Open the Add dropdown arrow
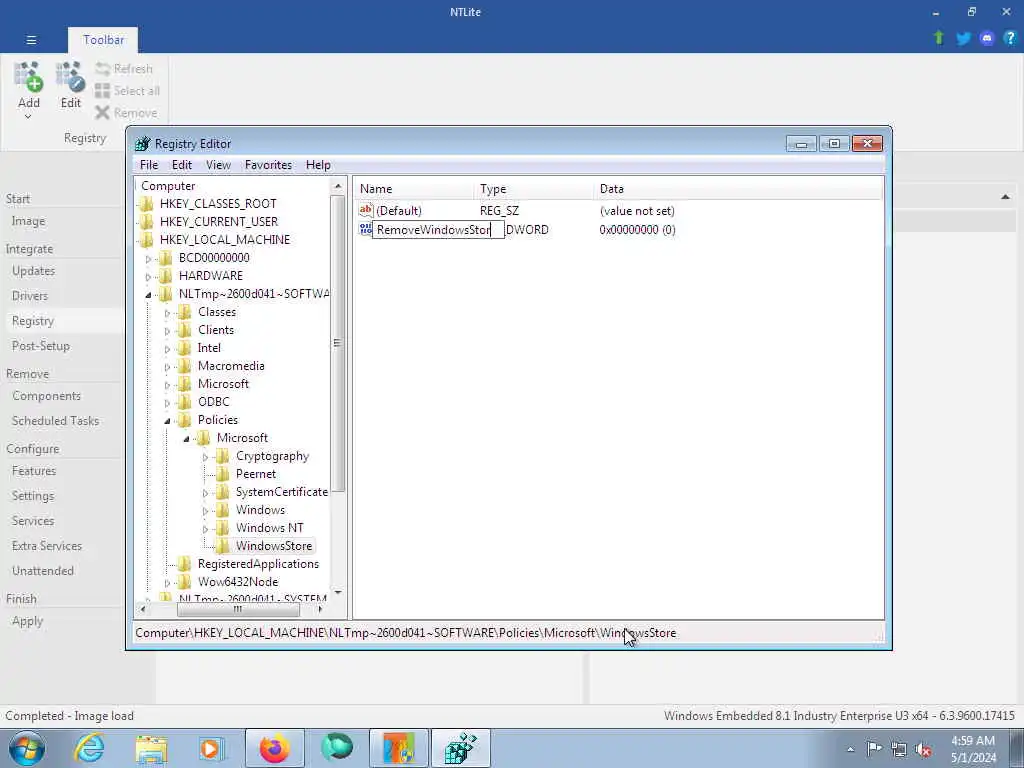The width and height of the screenshot is (1024, 768). (x=28, y=117)
